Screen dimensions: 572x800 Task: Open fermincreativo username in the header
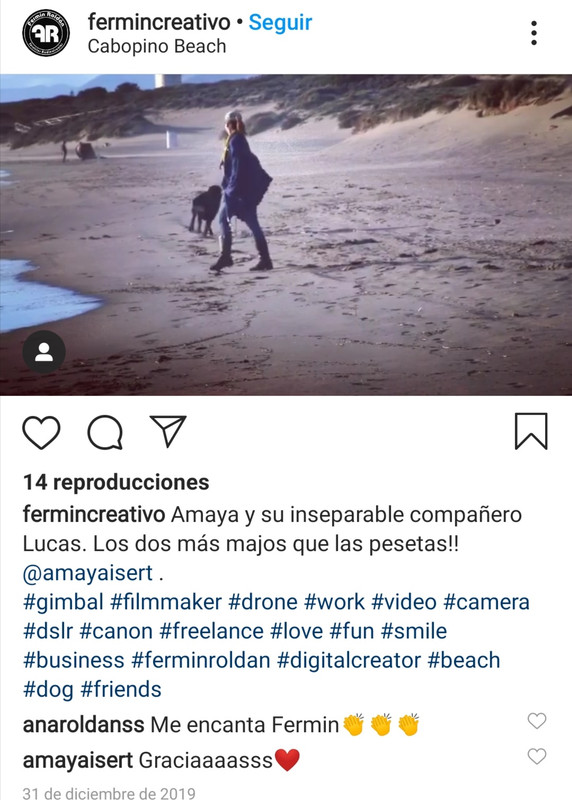(x=159, y=22)
